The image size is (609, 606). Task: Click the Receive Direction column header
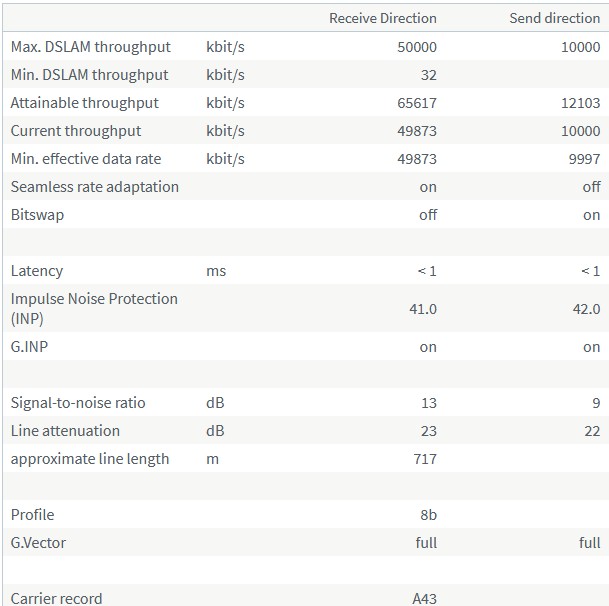[383, 18]
